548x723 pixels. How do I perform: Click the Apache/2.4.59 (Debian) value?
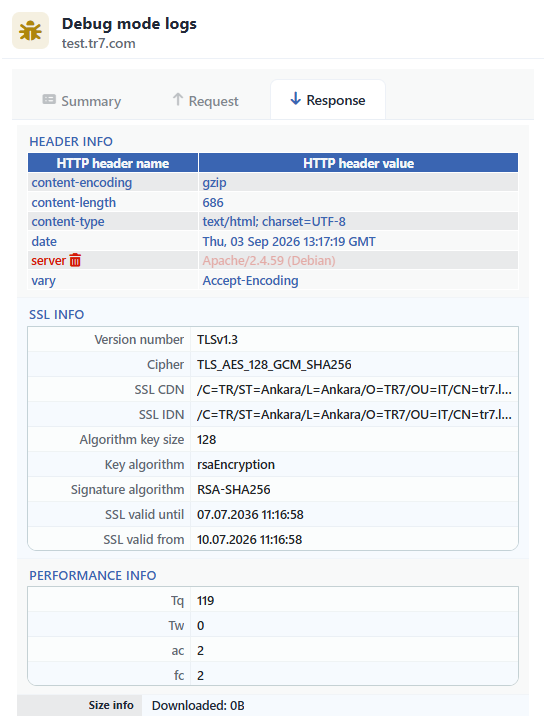click(269, 261)
